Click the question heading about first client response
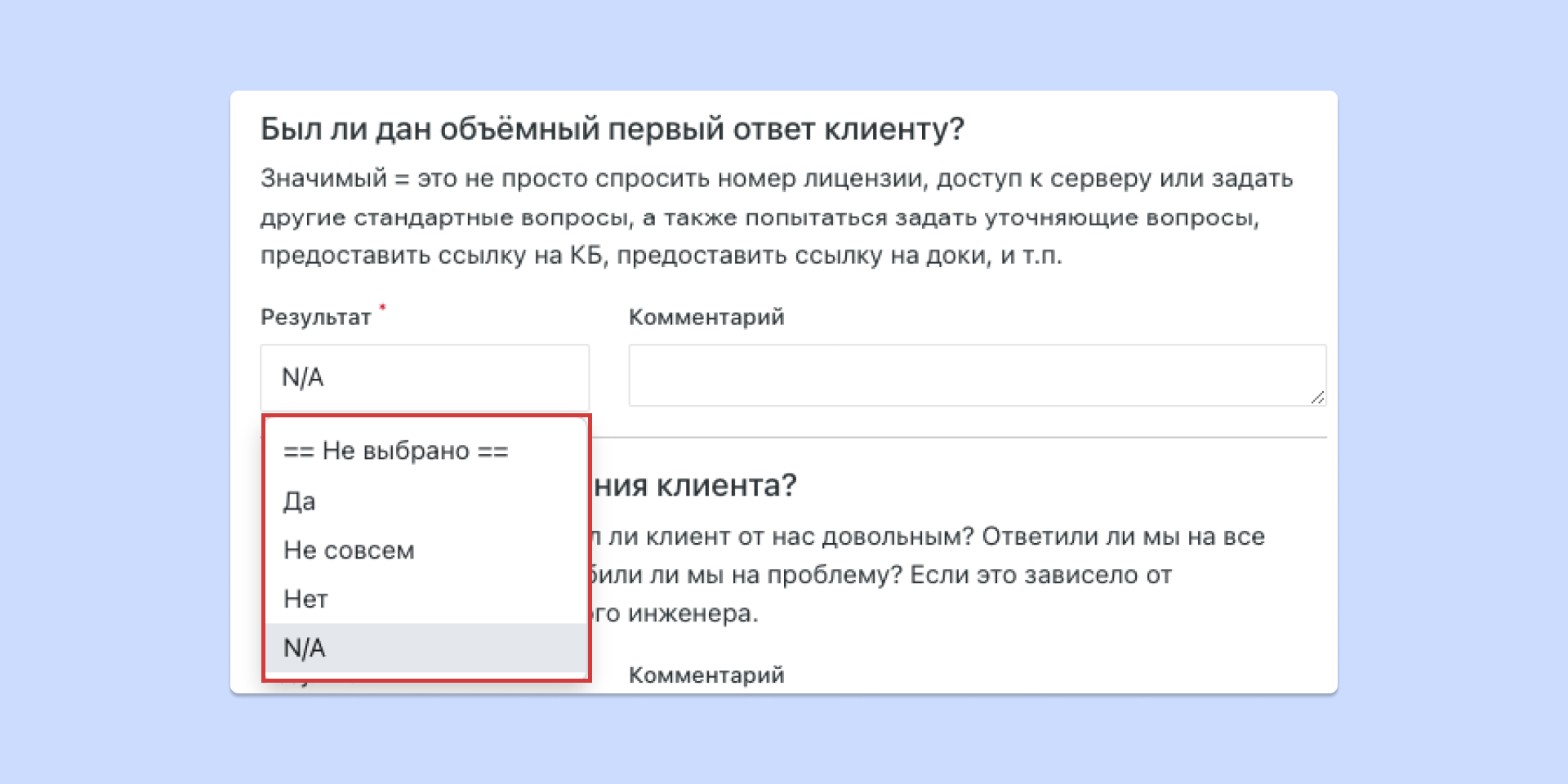 click(612, 127)
